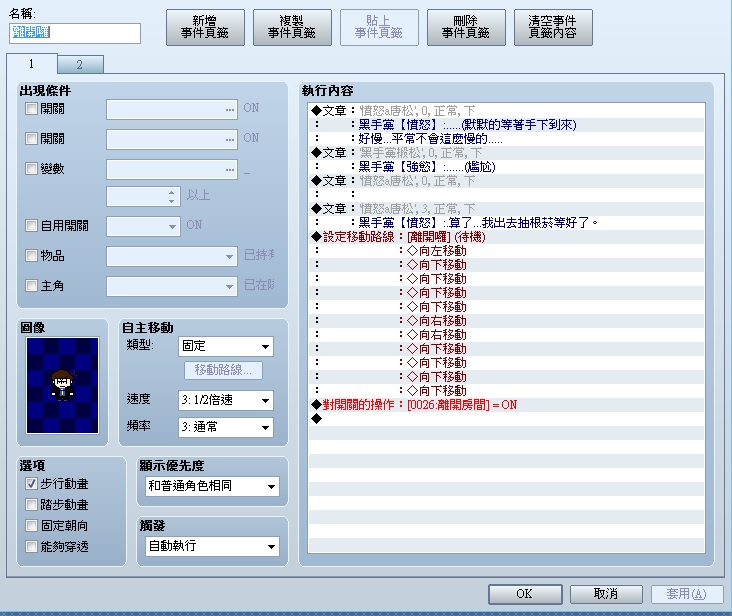Screen dimensions: 732x616
Task: Open the 物品 selection dropdown
Action: point(172,256)
